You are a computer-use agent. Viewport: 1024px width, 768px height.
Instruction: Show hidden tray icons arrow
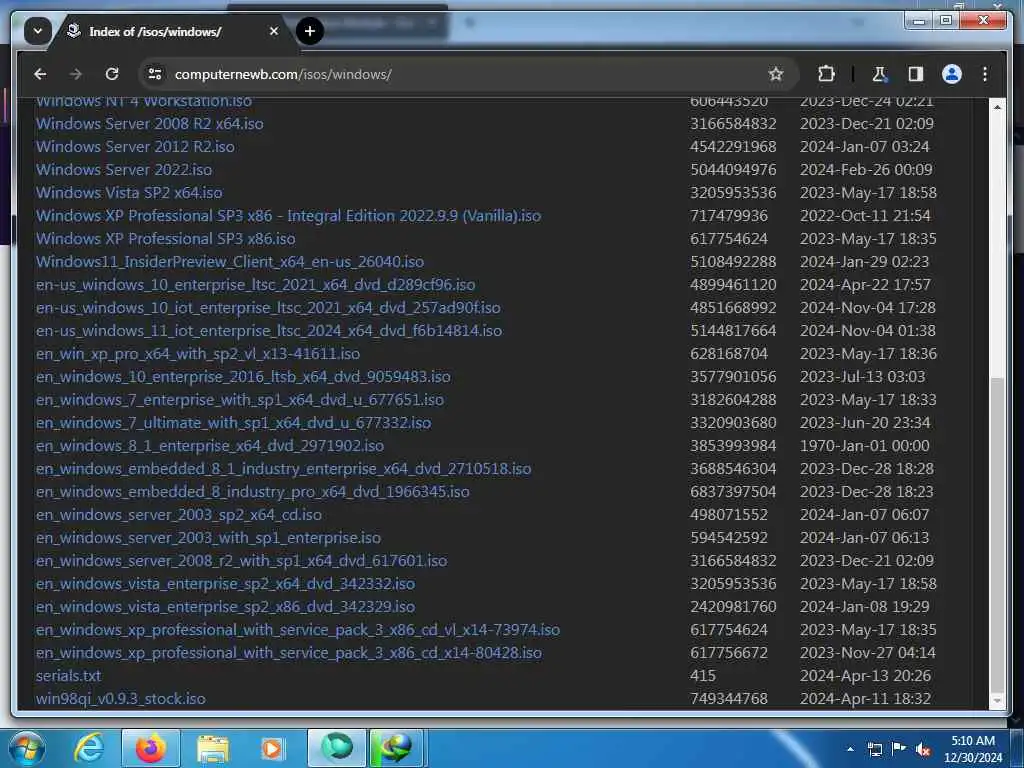tap(850, 749)
